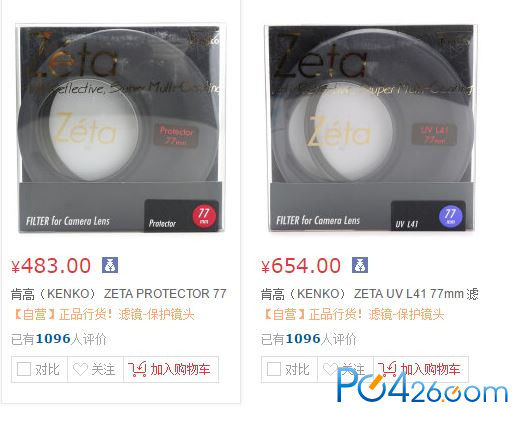Click the blue badge icon beside ¥654.00

360,265
